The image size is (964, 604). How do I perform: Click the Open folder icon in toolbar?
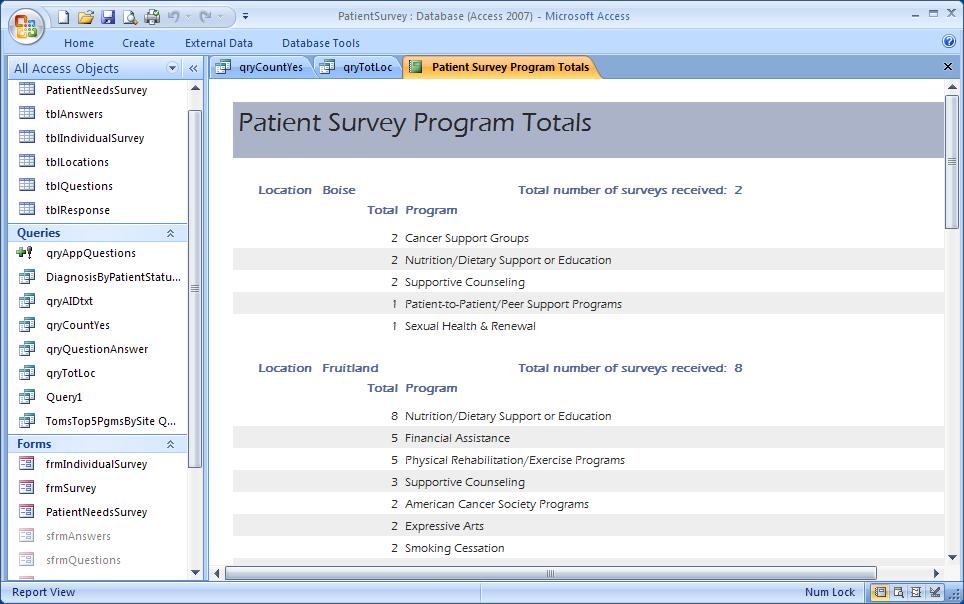coord(85,17)
